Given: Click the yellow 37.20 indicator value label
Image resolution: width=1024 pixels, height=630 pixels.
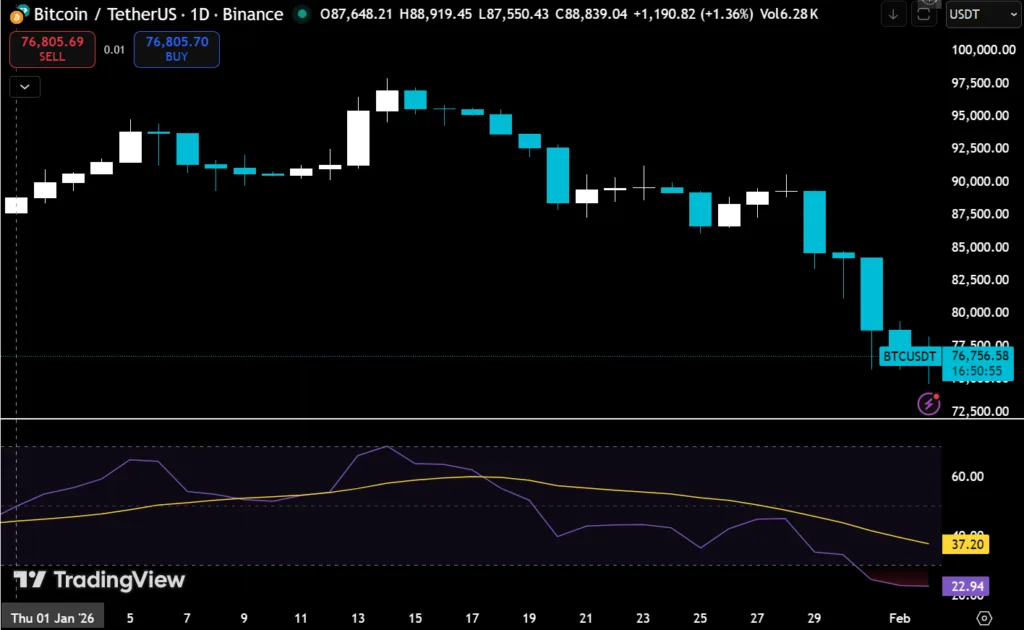Looking at the screenshot, I should coord(966,545).
